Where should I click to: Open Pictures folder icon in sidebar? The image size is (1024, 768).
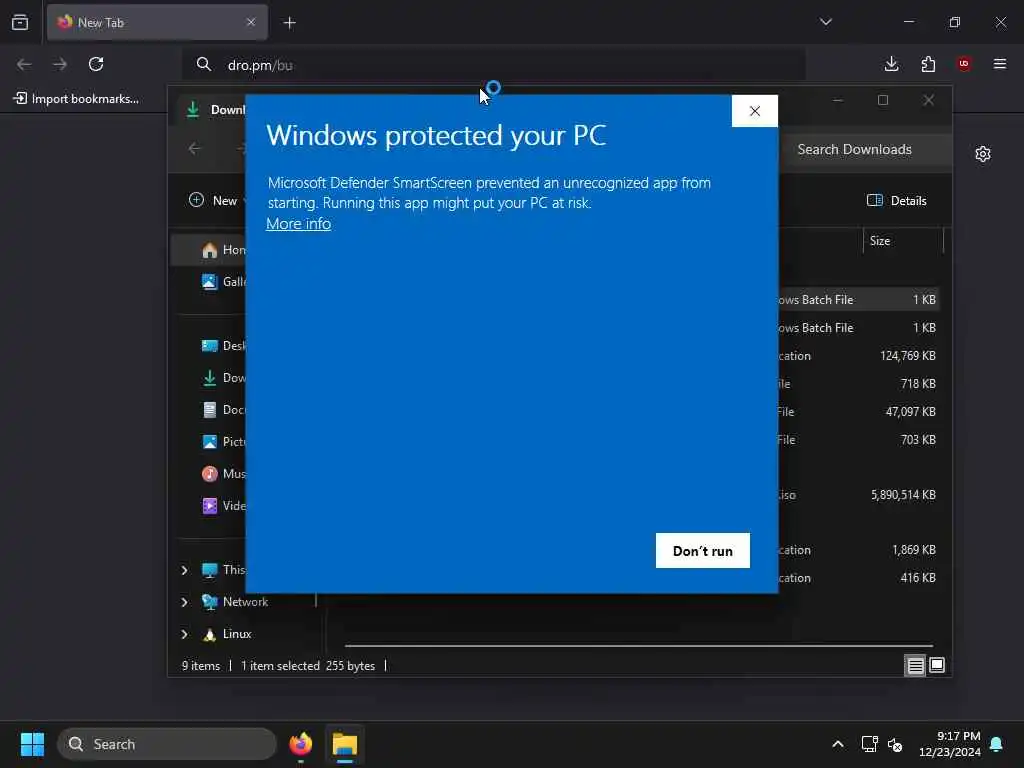[209, 442]
